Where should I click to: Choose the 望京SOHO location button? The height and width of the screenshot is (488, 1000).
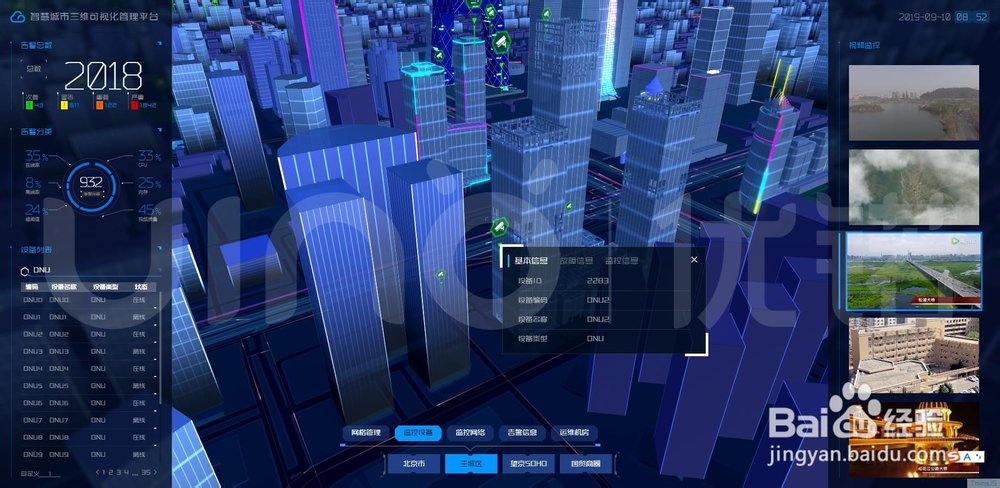pos(529,464)
